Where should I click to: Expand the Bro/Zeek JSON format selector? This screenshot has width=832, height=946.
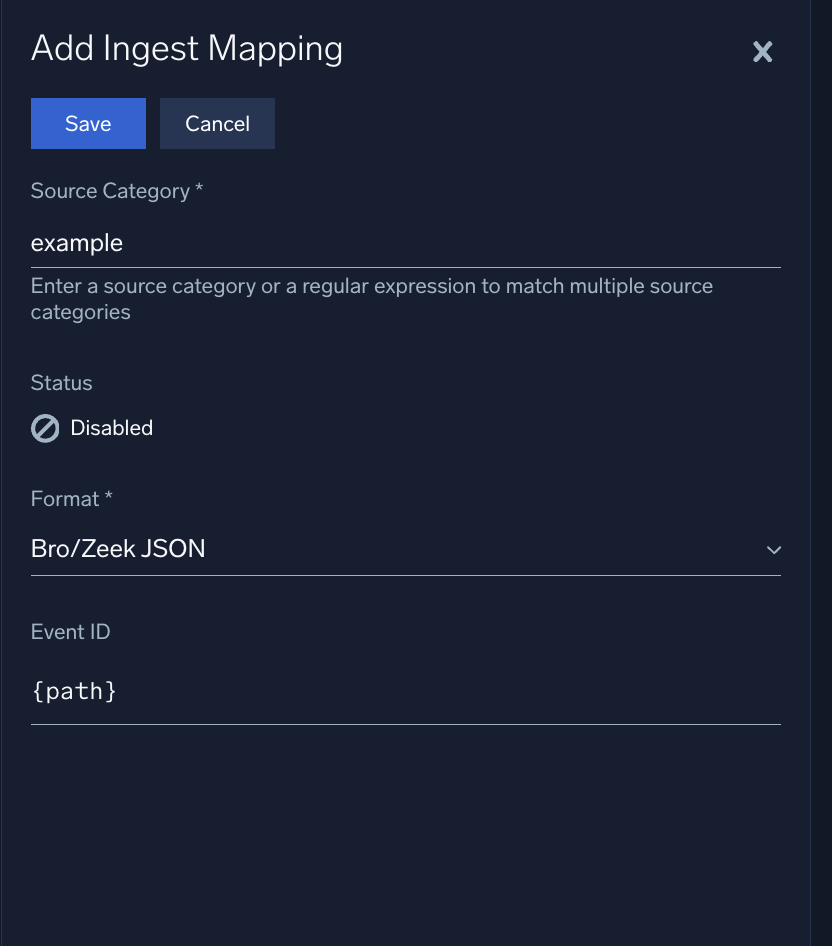773,549
